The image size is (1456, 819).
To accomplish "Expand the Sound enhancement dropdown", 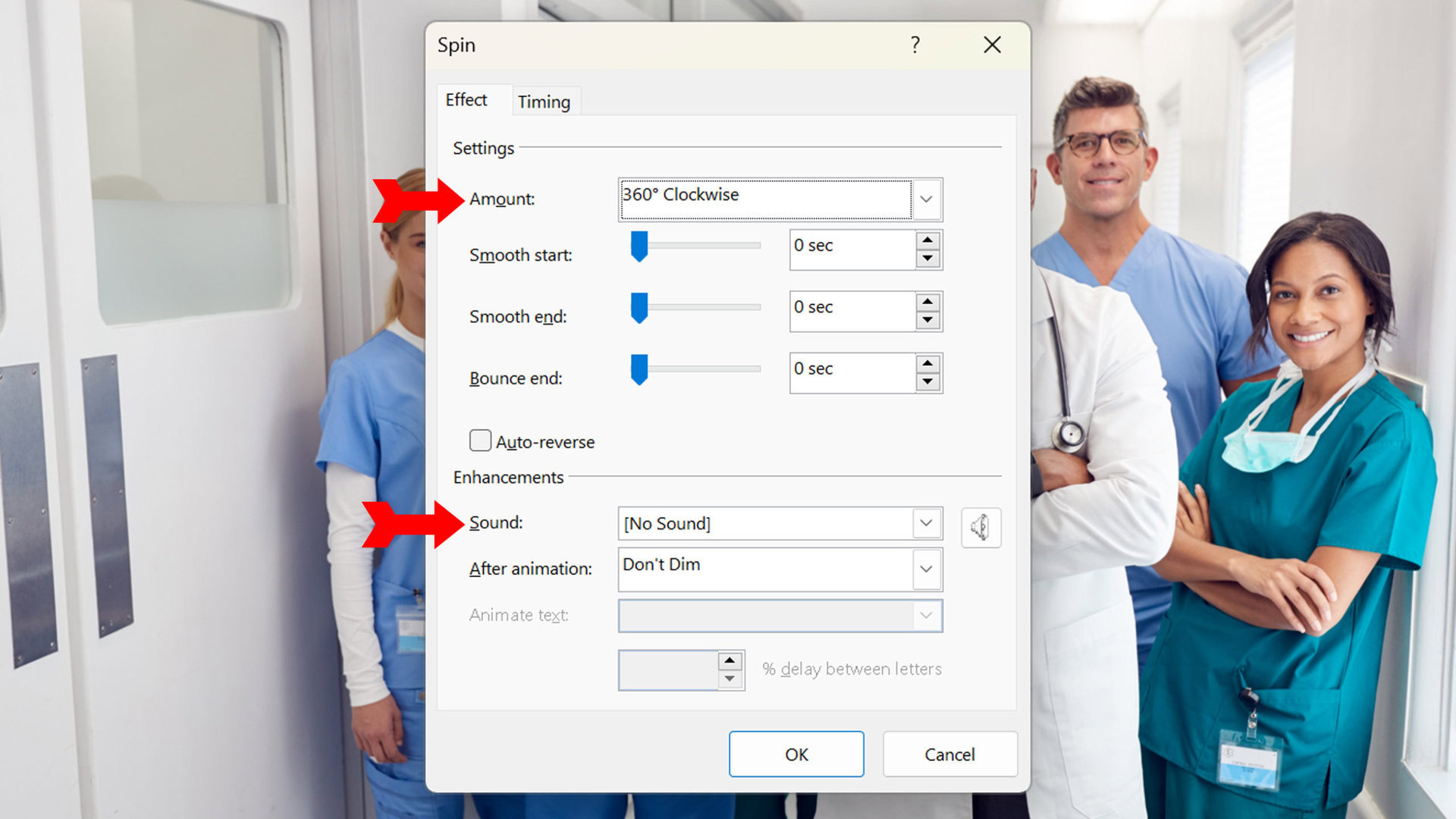I will point(926,523).
